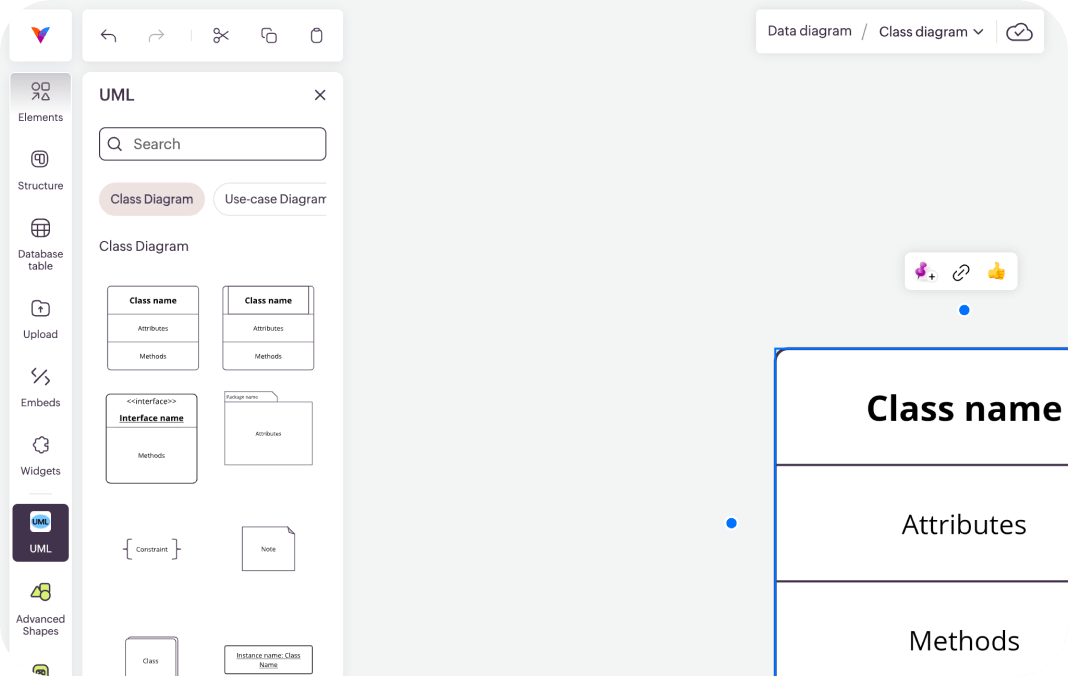Click the Data diagram breadcrumb link
This screenshot has height=676, width=1068.
[x=809, y=31]
